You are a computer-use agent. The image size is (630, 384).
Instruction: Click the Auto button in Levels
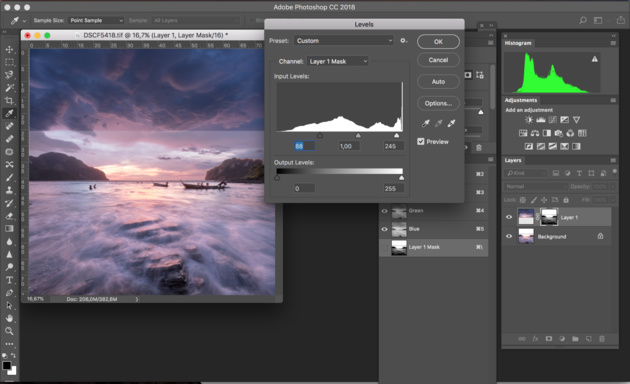click(x=438, y=82)
